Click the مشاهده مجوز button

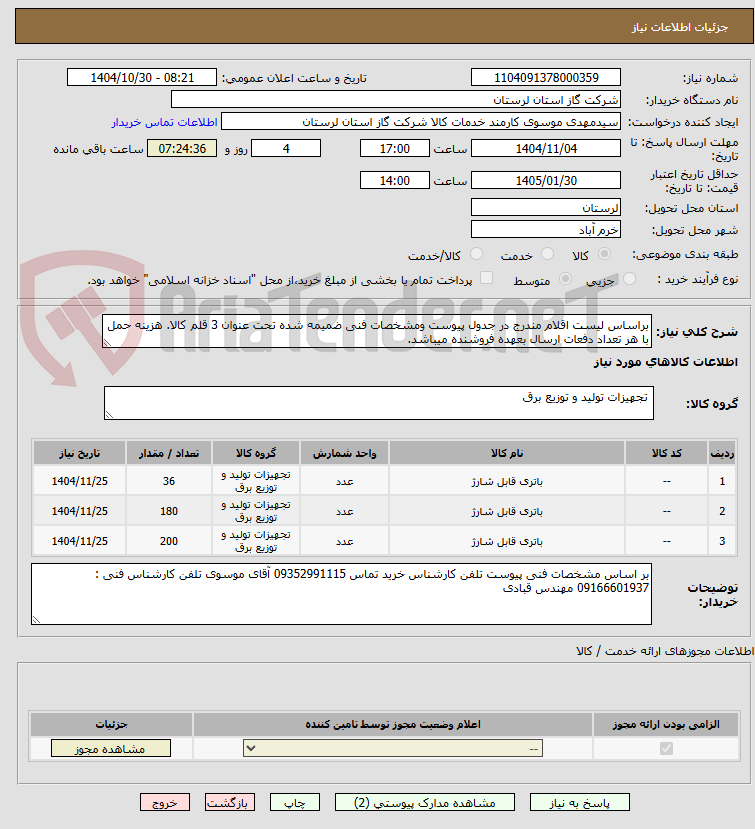[111, 749]
